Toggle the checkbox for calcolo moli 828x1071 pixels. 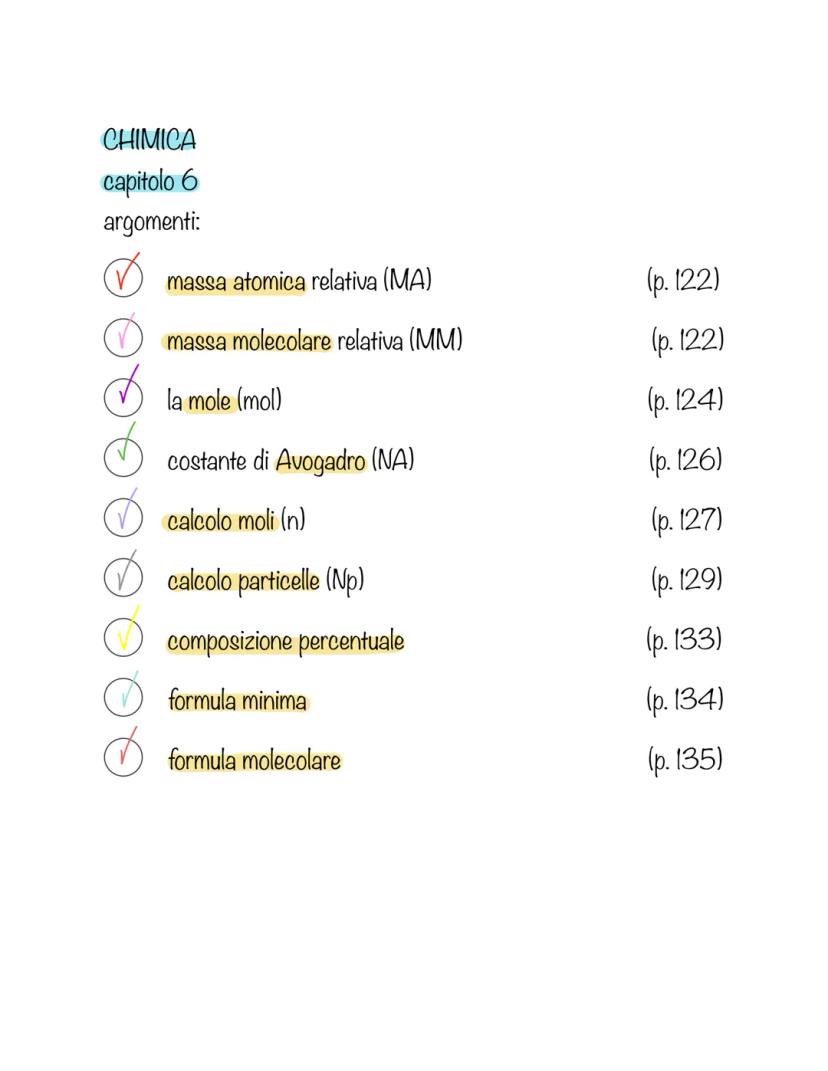(122, 516)
